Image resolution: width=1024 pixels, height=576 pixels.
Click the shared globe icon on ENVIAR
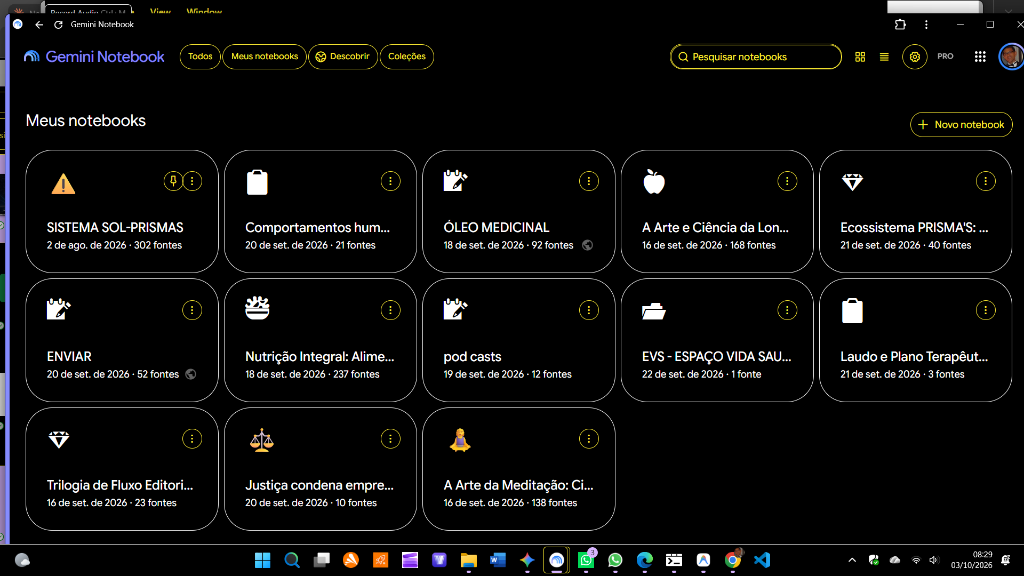click(191, 374)
